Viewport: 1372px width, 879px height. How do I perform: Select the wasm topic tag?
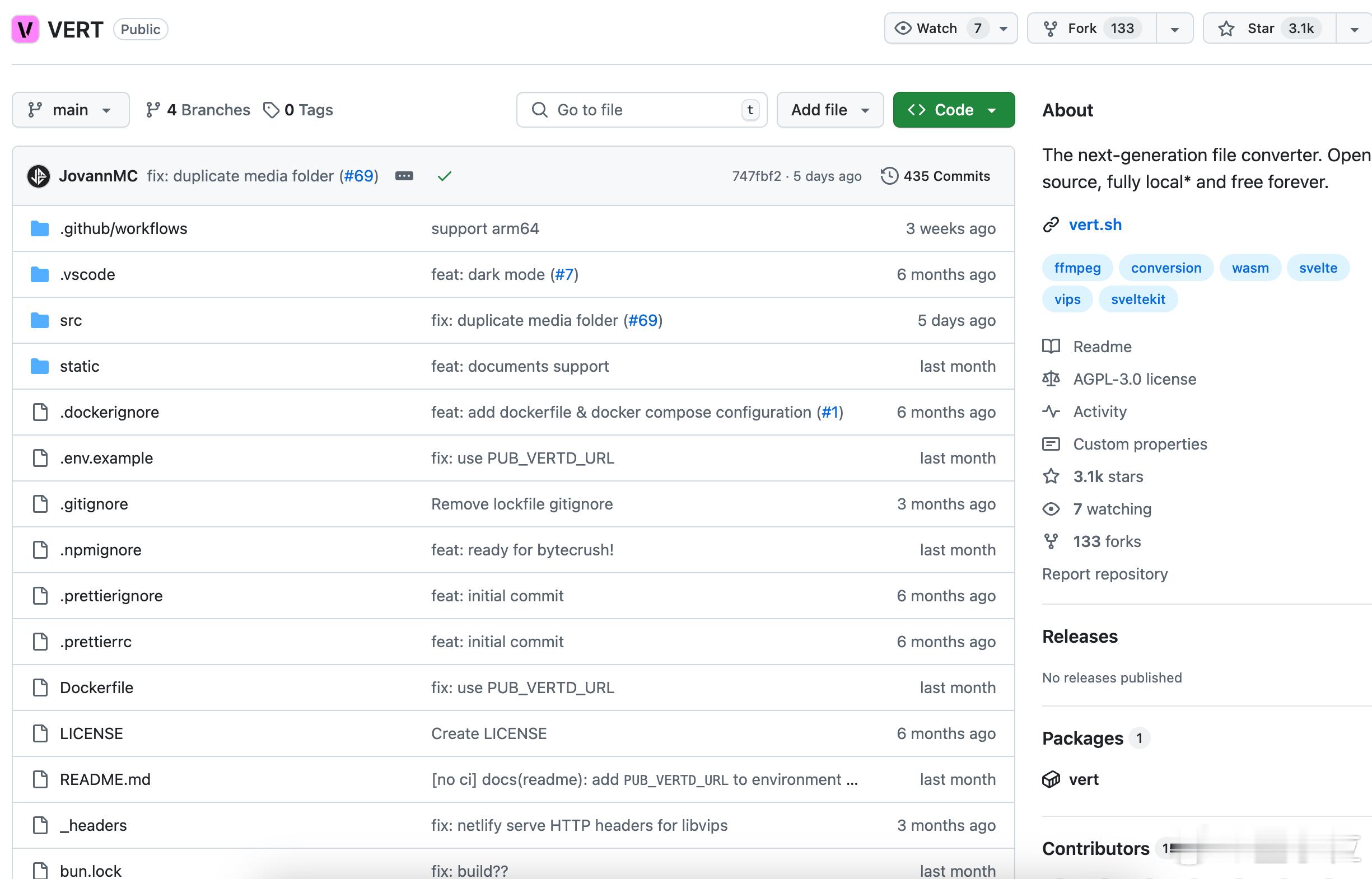(x=1250, y=268)
